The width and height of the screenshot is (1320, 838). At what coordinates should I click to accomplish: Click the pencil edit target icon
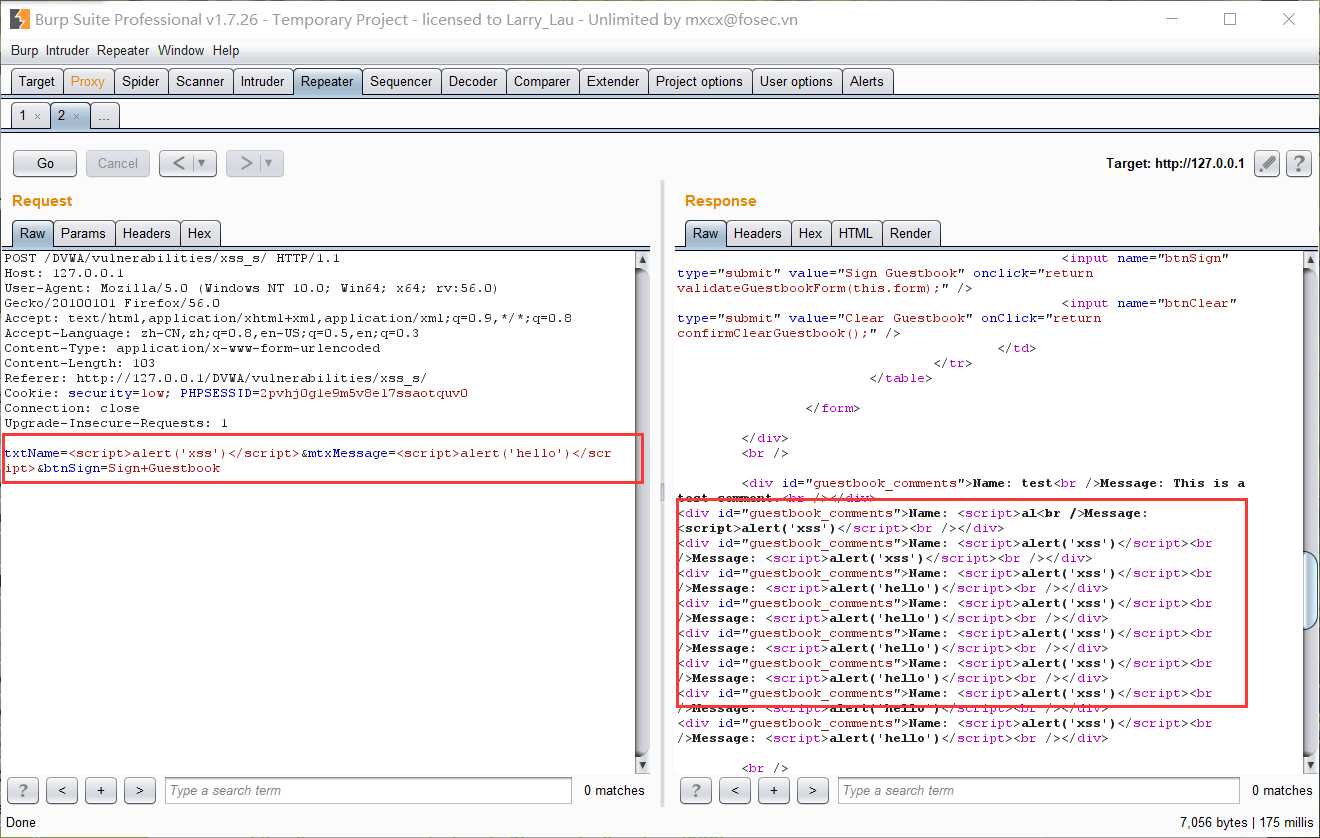click(x=1267, y=164)
